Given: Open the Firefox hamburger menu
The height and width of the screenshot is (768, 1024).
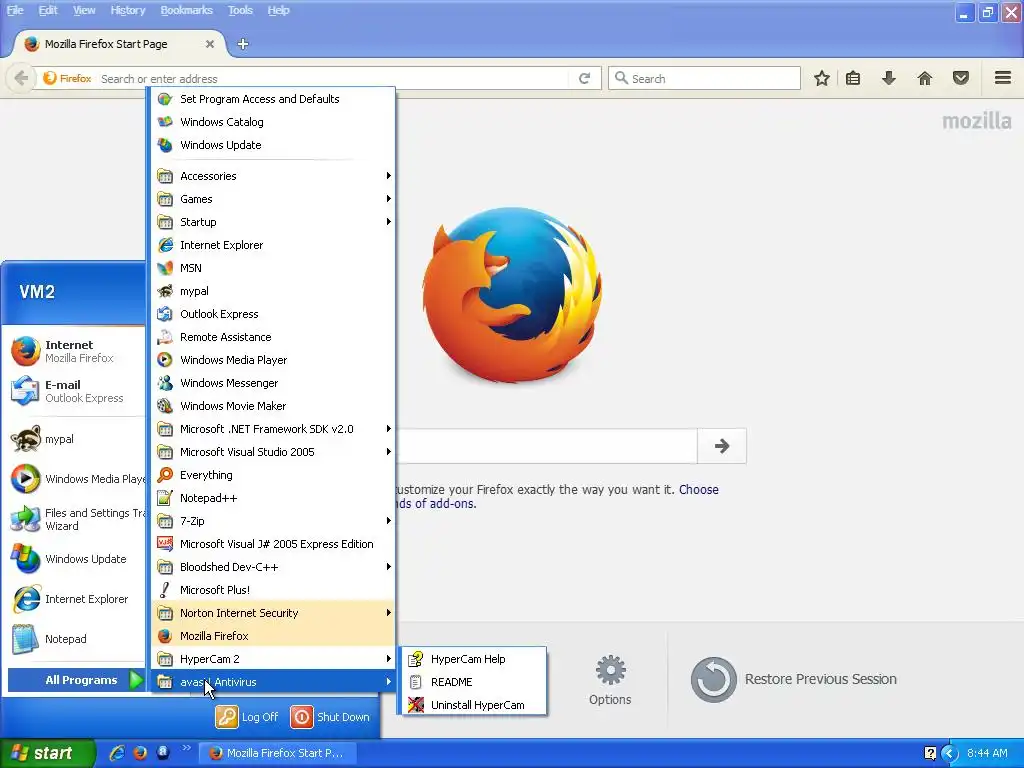Looking at the screenshot, I should [x=1003, y=78].
